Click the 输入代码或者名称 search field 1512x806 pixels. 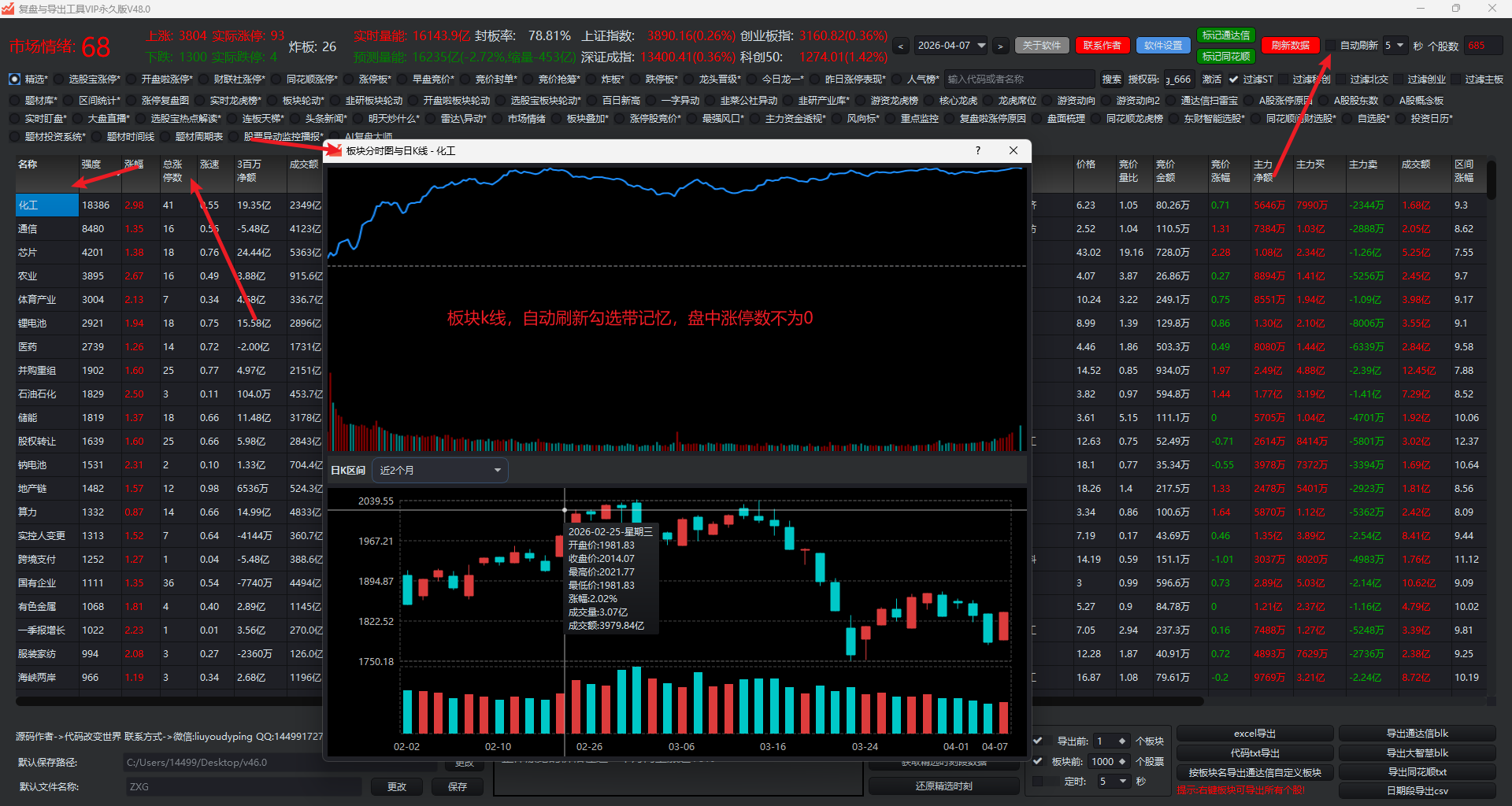pyautogui.click(x=1018, y=79)
